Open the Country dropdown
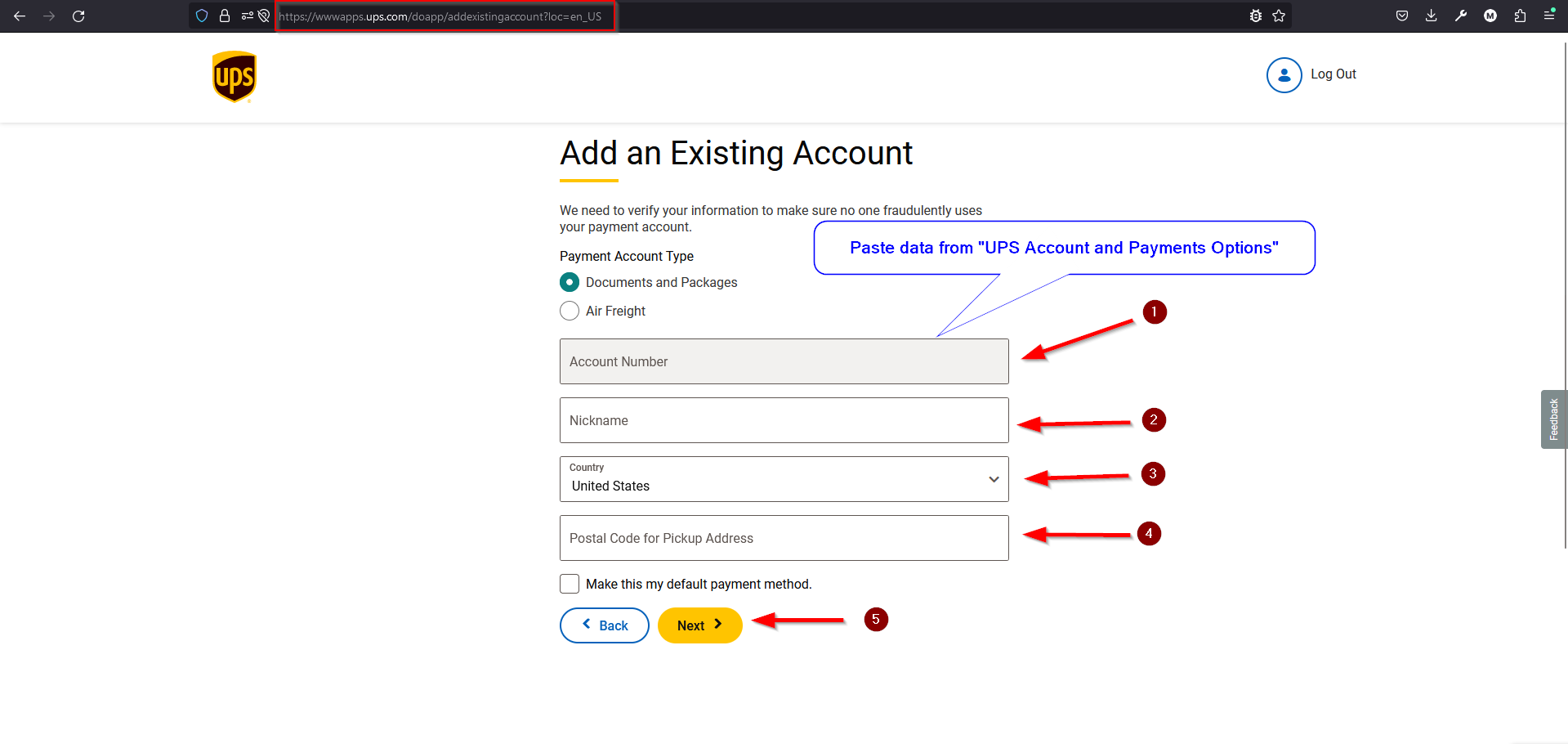 [x=784, y=479]
